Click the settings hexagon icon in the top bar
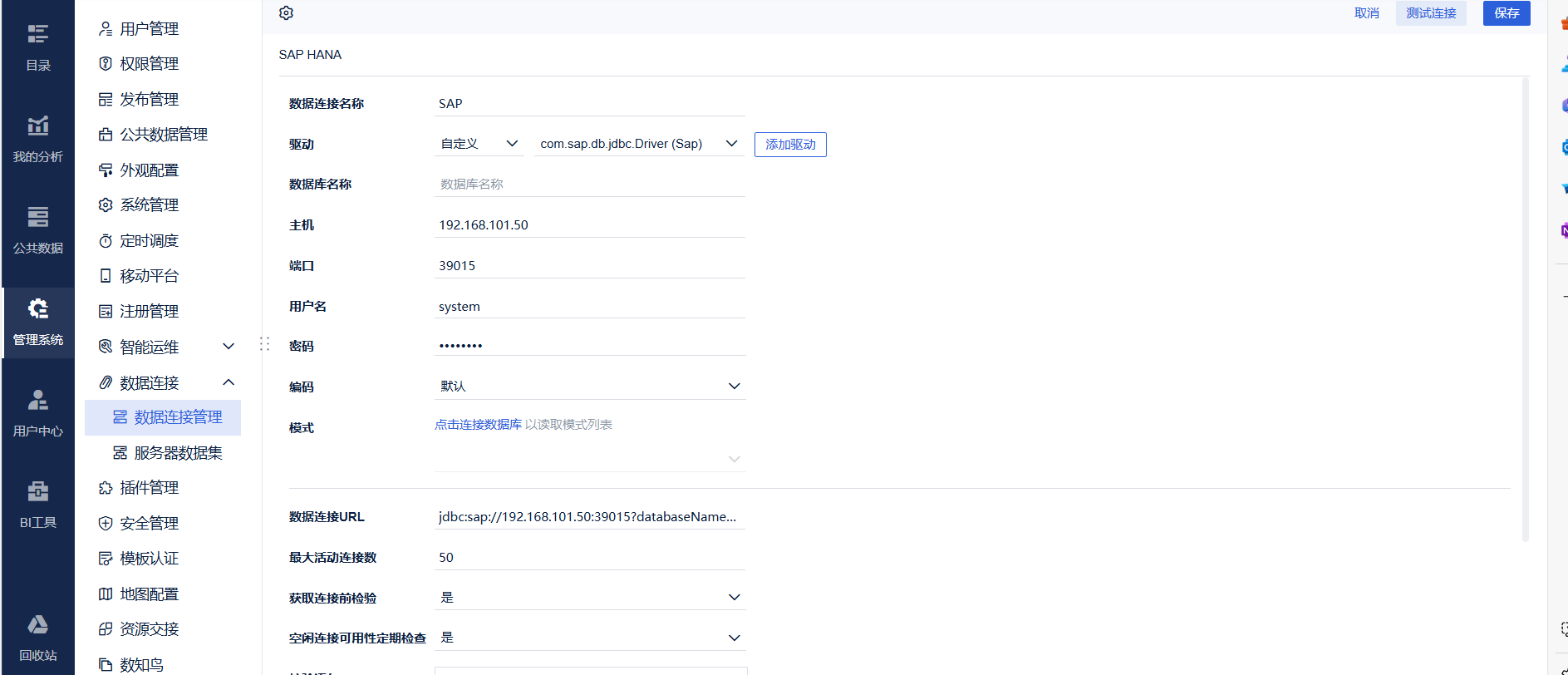 tap(287, 13)
